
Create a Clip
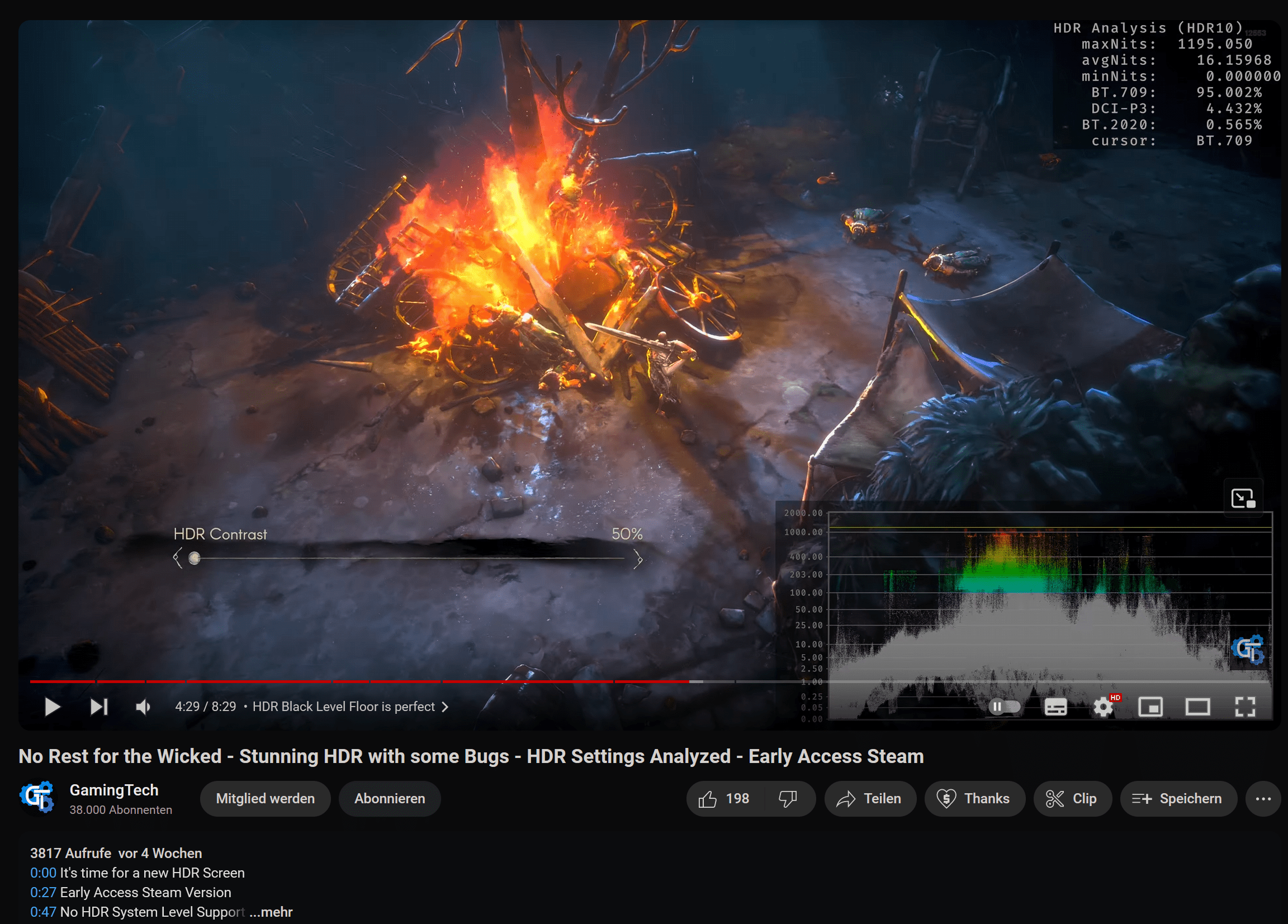coord(1072,798)
